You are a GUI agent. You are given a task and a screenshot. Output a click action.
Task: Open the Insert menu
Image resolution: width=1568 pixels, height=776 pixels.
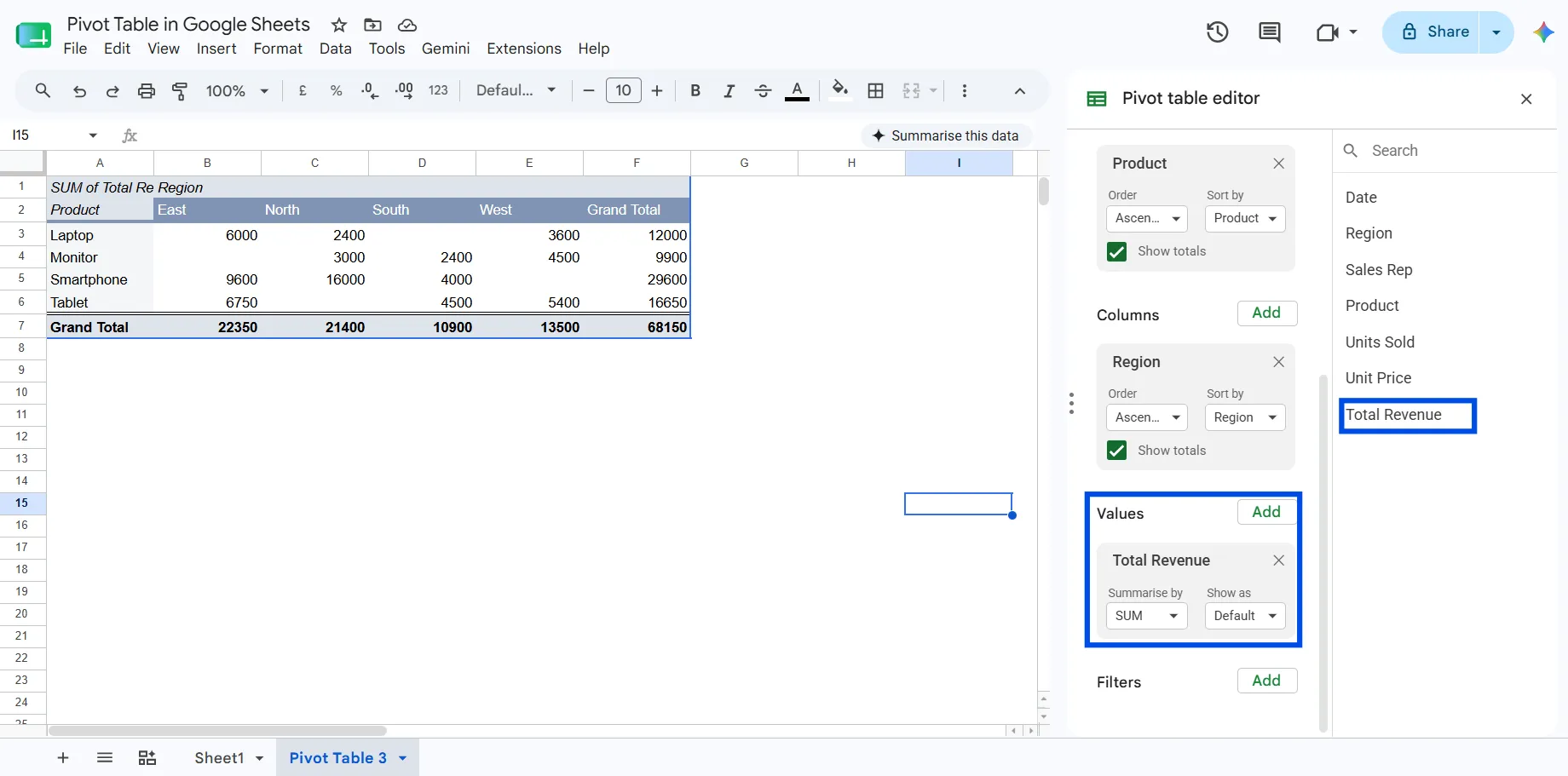click(x=216, y=49)
